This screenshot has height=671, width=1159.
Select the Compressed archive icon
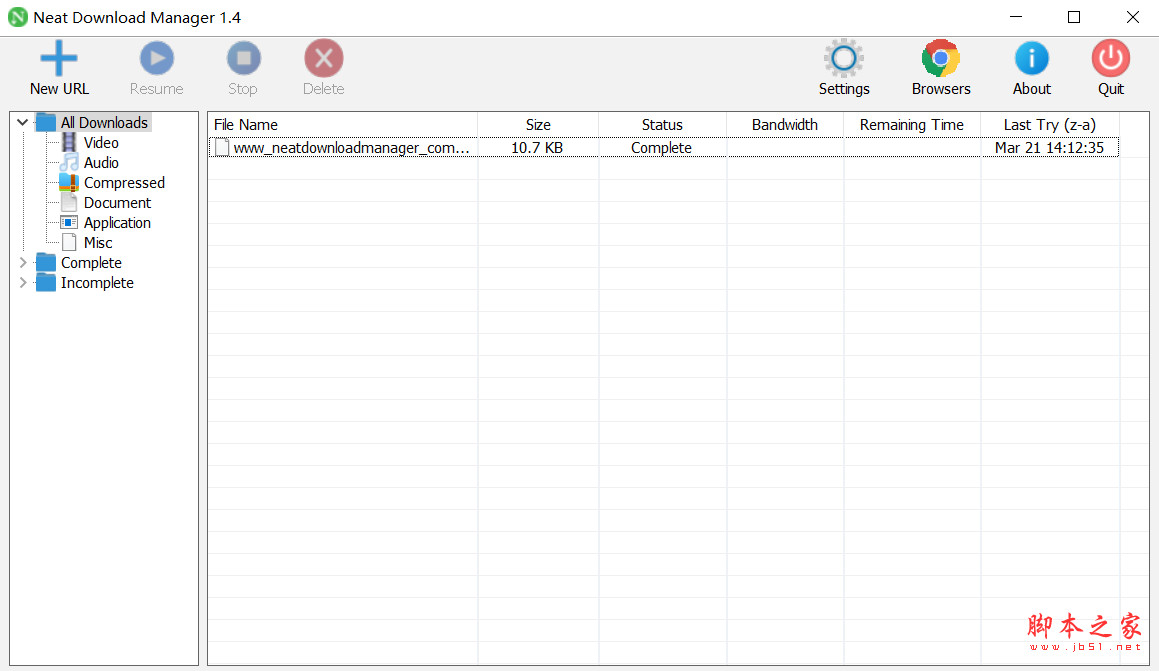[x=69, y=183]
